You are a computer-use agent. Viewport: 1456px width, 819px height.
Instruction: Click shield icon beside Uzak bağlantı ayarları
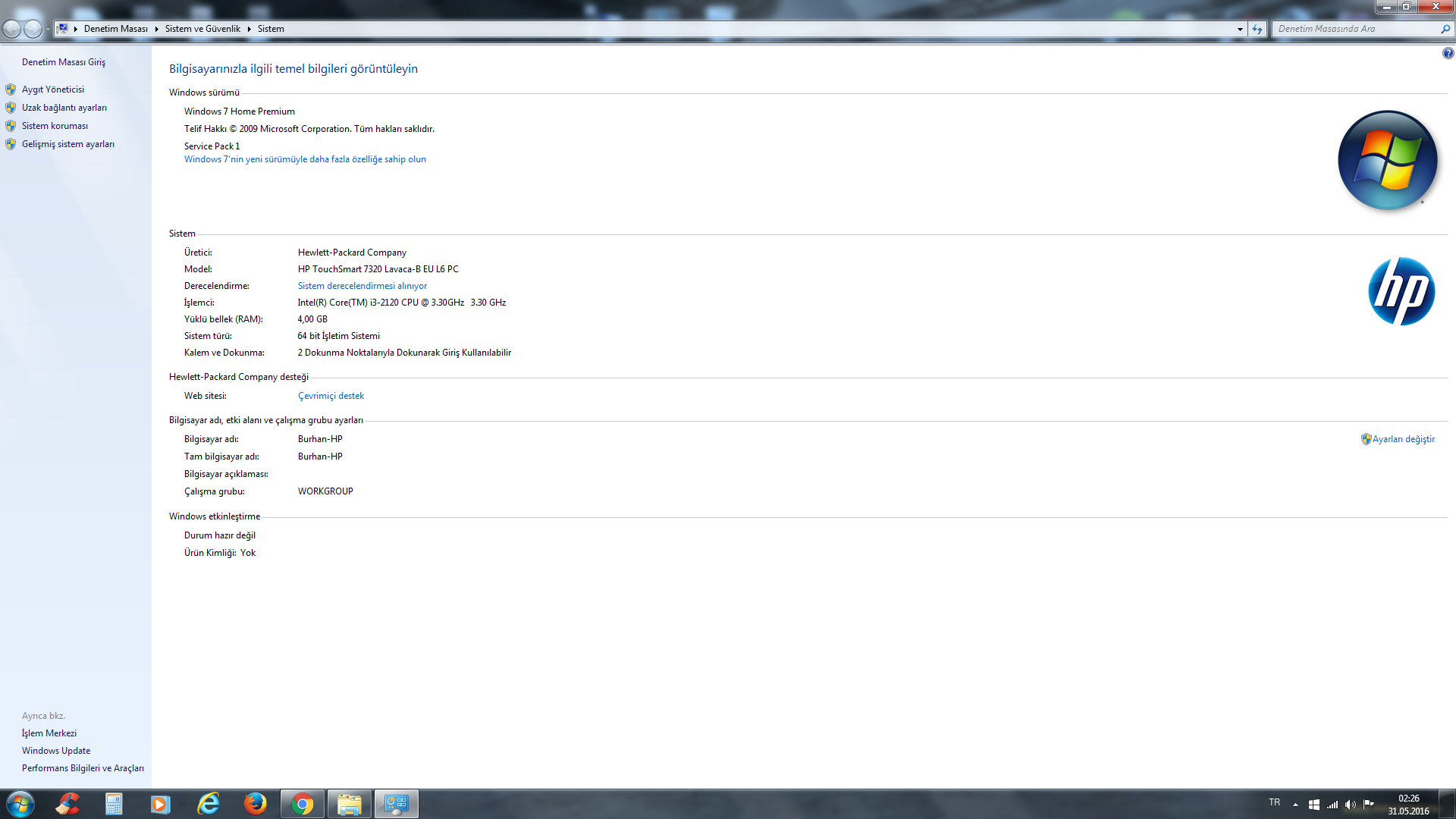11,108
